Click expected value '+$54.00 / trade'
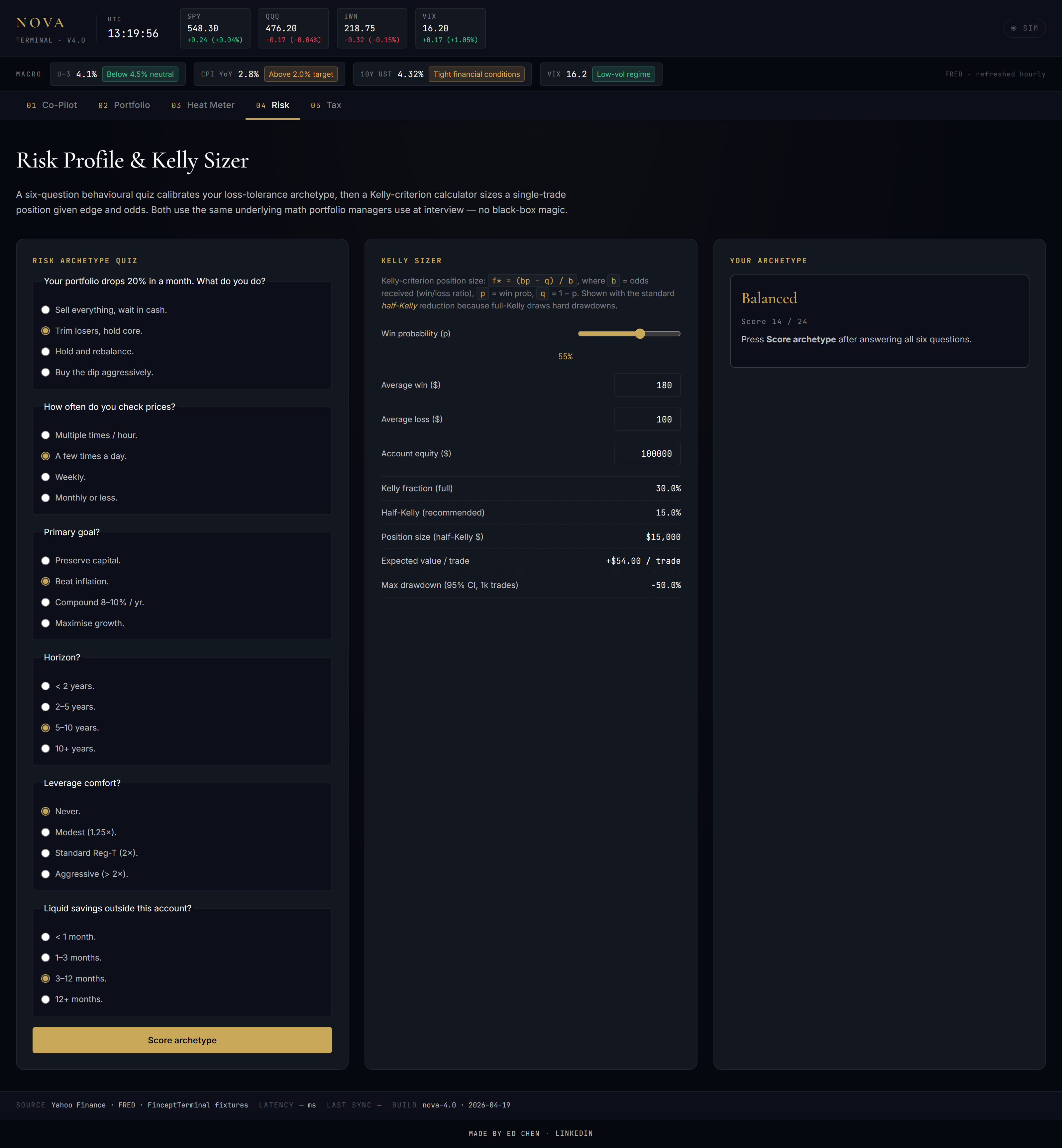1062x1148 pixels. [643, 561]
